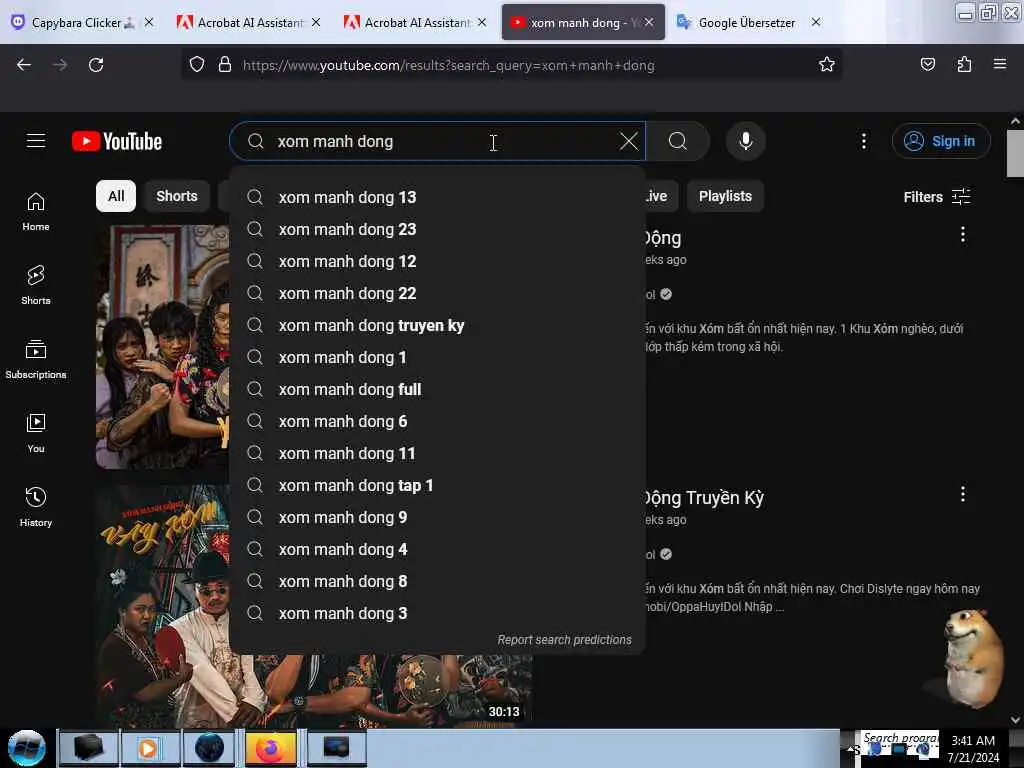The height and width of the screenshot is (768, 1024).
Task: Choose suggestion 'xom manh dong 22'
Action: click(x=437, y=293)
